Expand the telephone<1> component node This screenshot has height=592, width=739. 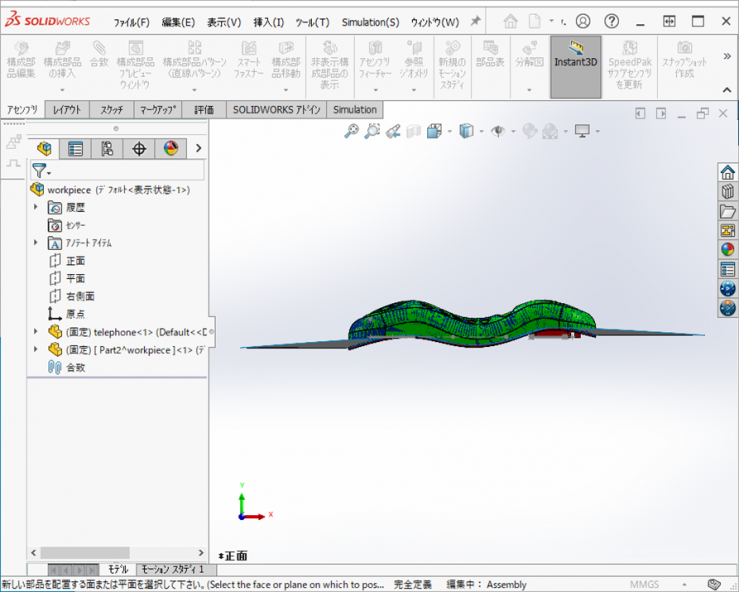[37, 331]
